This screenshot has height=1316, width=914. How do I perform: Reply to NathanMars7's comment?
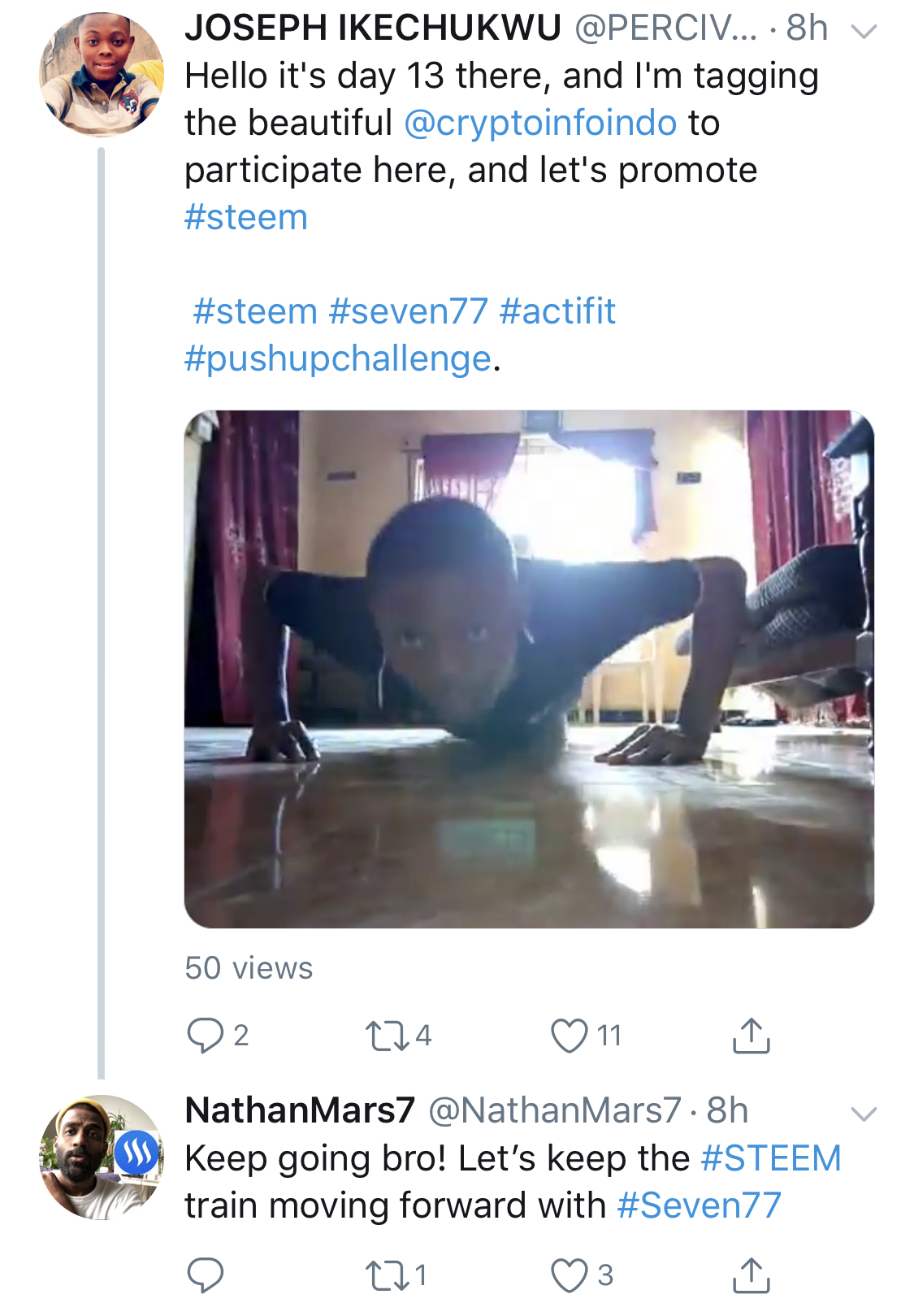(x=205, y=1275)
